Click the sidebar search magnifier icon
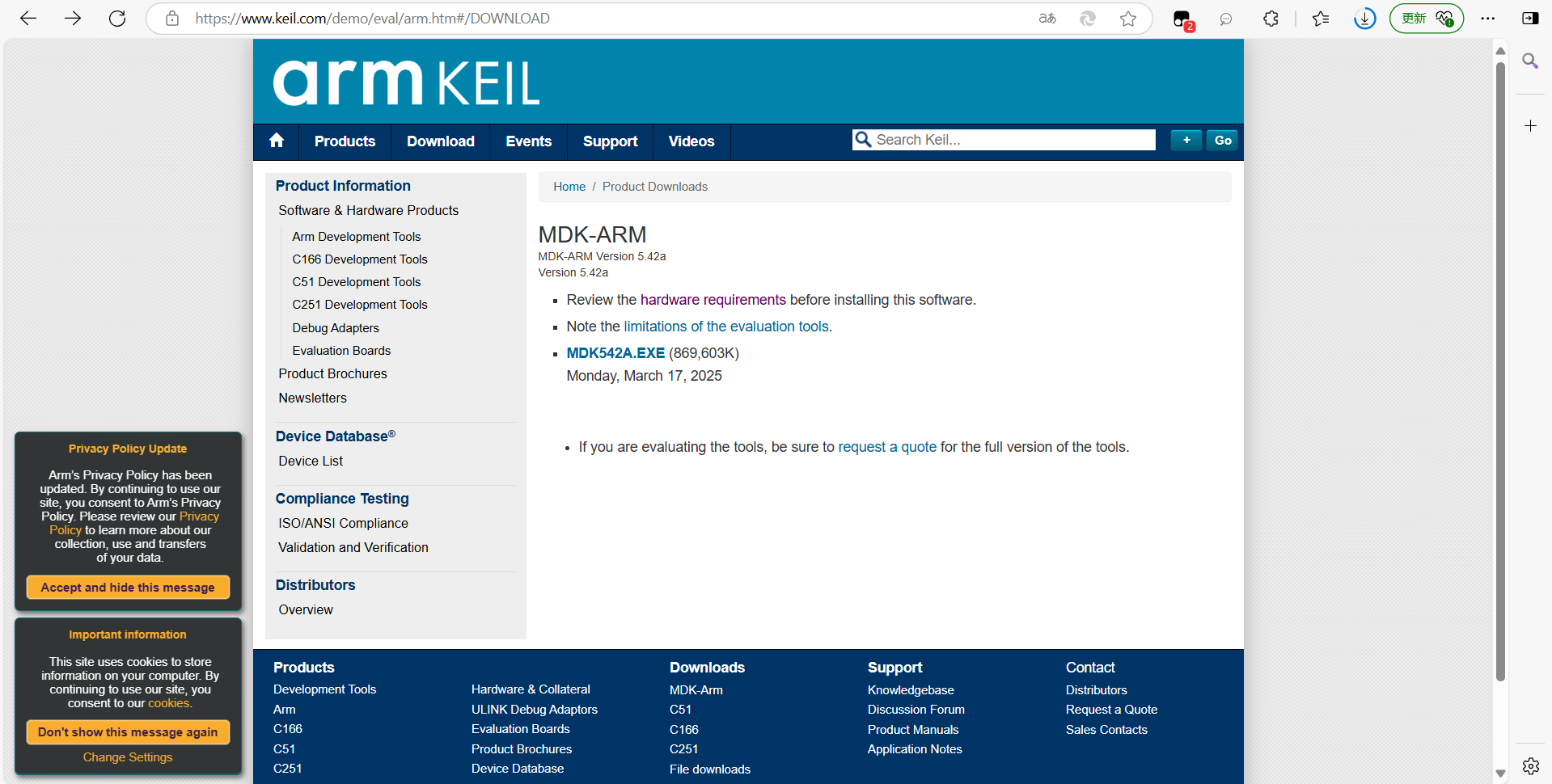1552x784 pixels. (x=1530, y=61)
